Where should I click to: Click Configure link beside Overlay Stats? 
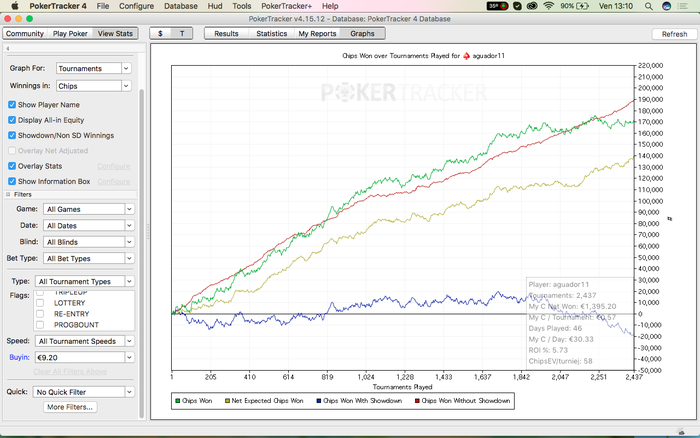click(114, 166)
